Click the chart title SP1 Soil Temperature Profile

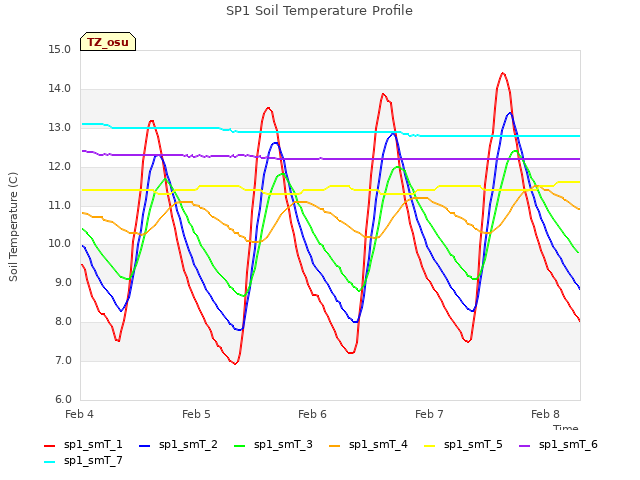[x=319, y=11]
